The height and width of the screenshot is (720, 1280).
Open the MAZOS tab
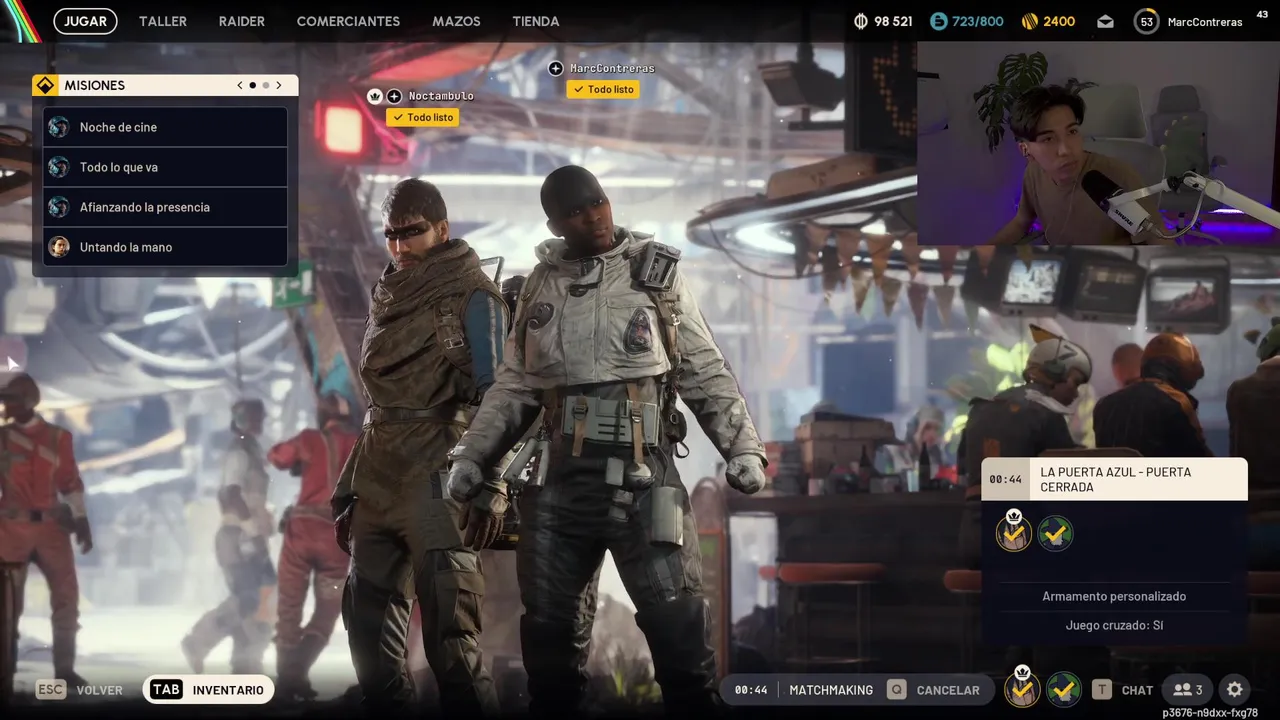[x=456, y=21]
